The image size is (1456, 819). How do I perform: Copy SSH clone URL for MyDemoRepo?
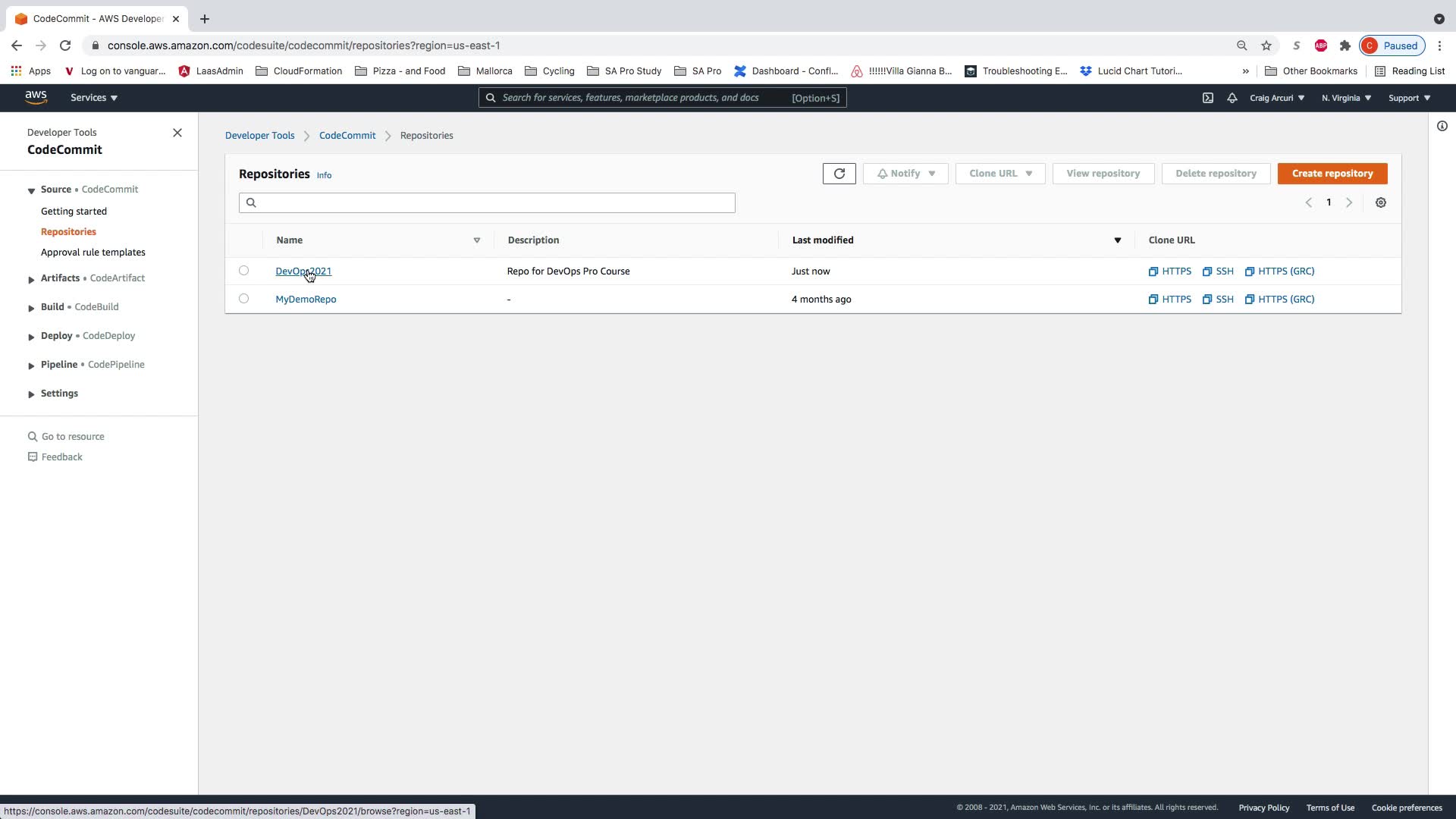(x=1218, y=299)
